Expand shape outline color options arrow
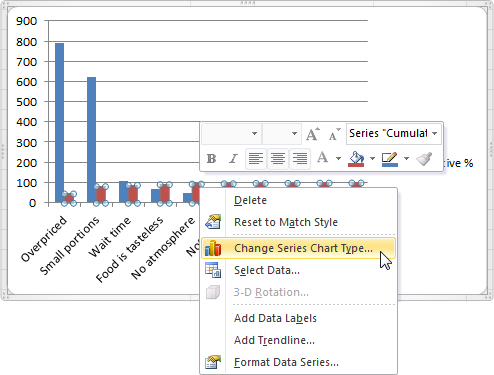This screenshot has width=494, height=375. pyautogui.click(x=406, y=158)
